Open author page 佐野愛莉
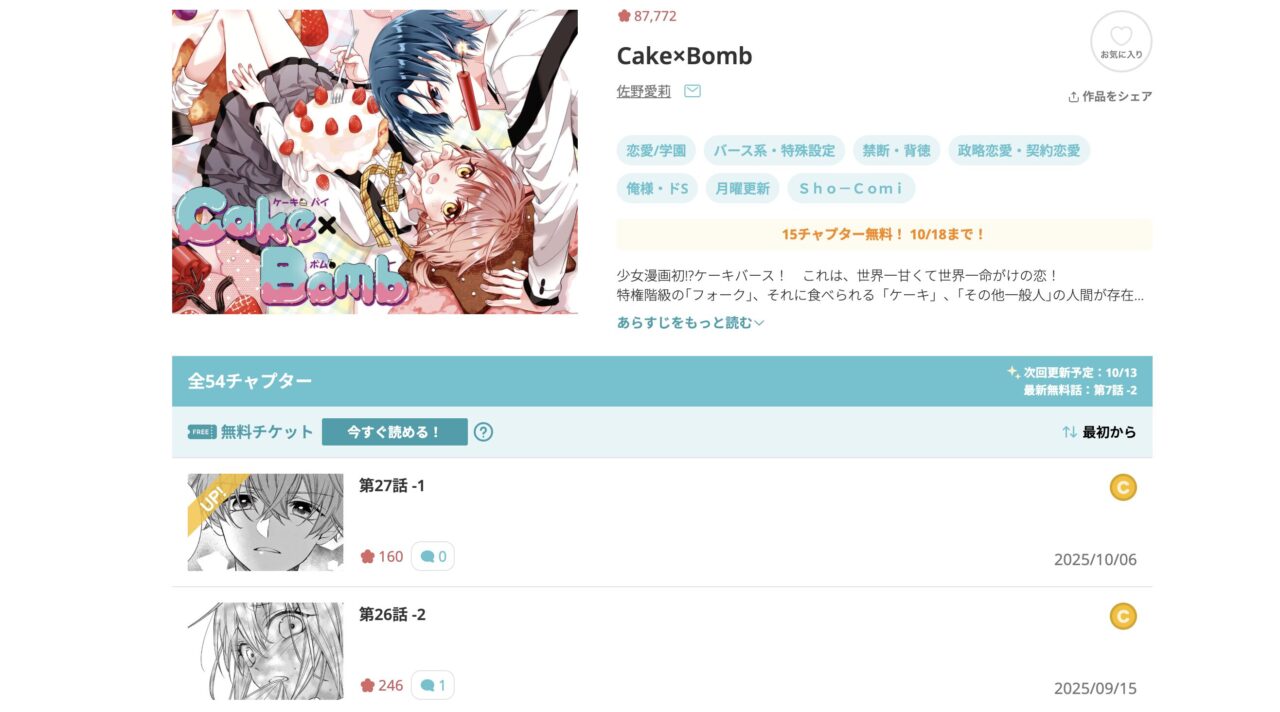 click(x=644, y=91)
